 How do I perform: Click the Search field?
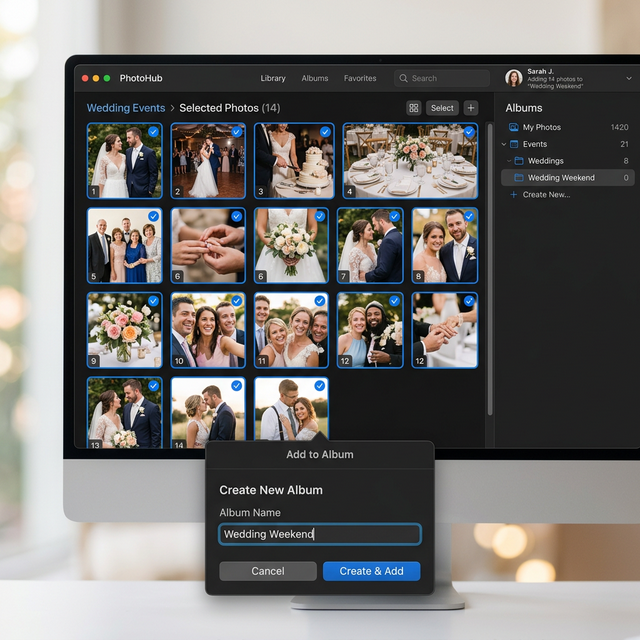tap(442, 78)
